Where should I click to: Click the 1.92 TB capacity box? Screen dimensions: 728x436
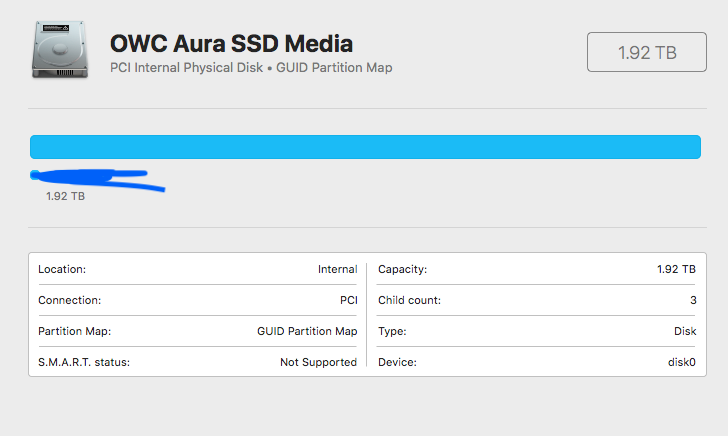pos(647,52)
